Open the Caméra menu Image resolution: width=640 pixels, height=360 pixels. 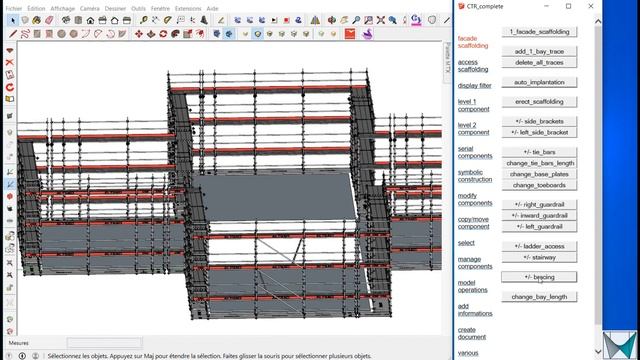[x=89, y=8]
